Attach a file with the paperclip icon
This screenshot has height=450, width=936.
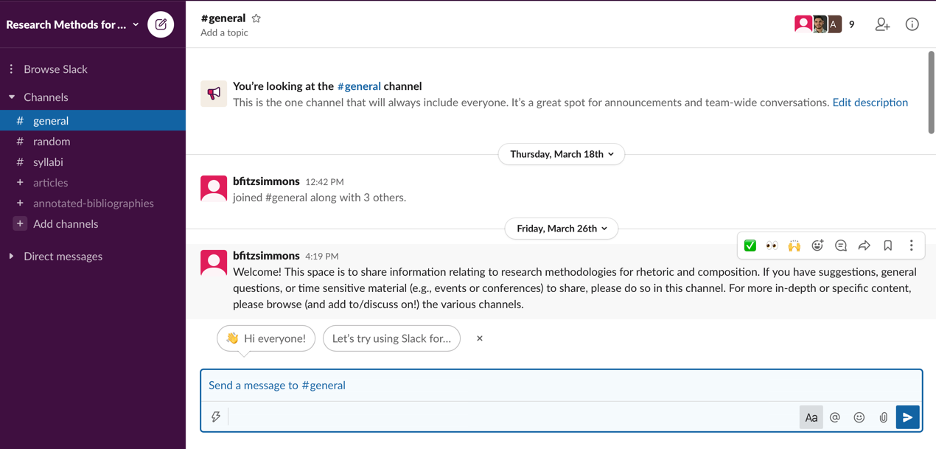883,417
